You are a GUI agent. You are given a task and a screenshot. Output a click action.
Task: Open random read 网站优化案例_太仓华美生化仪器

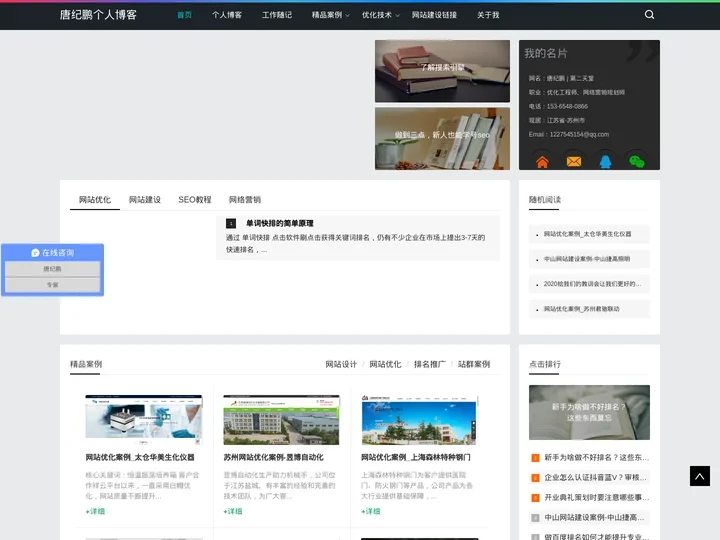point(587,234)
